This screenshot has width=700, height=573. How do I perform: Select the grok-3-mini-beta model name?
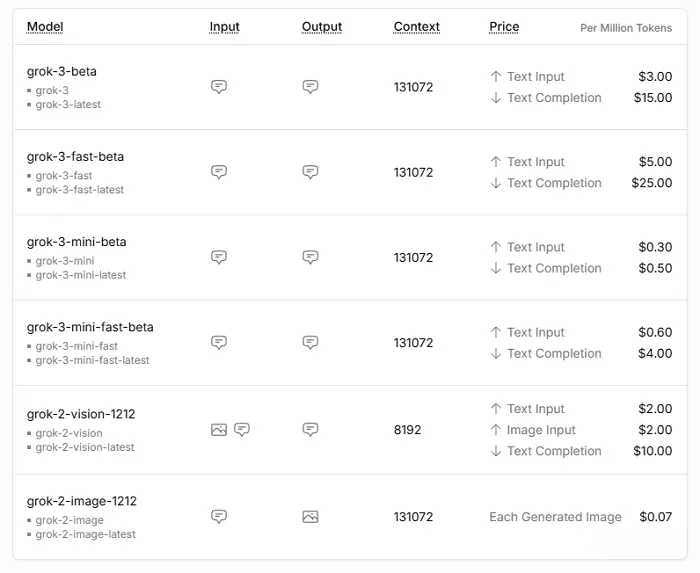pos(76,242)
